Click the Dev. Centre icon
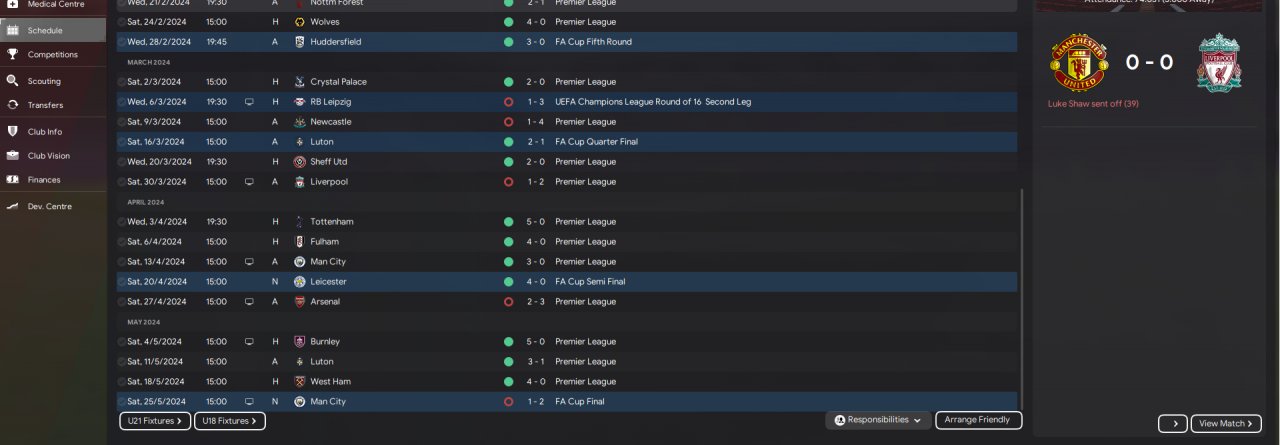Viewport: 1280px width, 445px height. (x=12, y=206)
